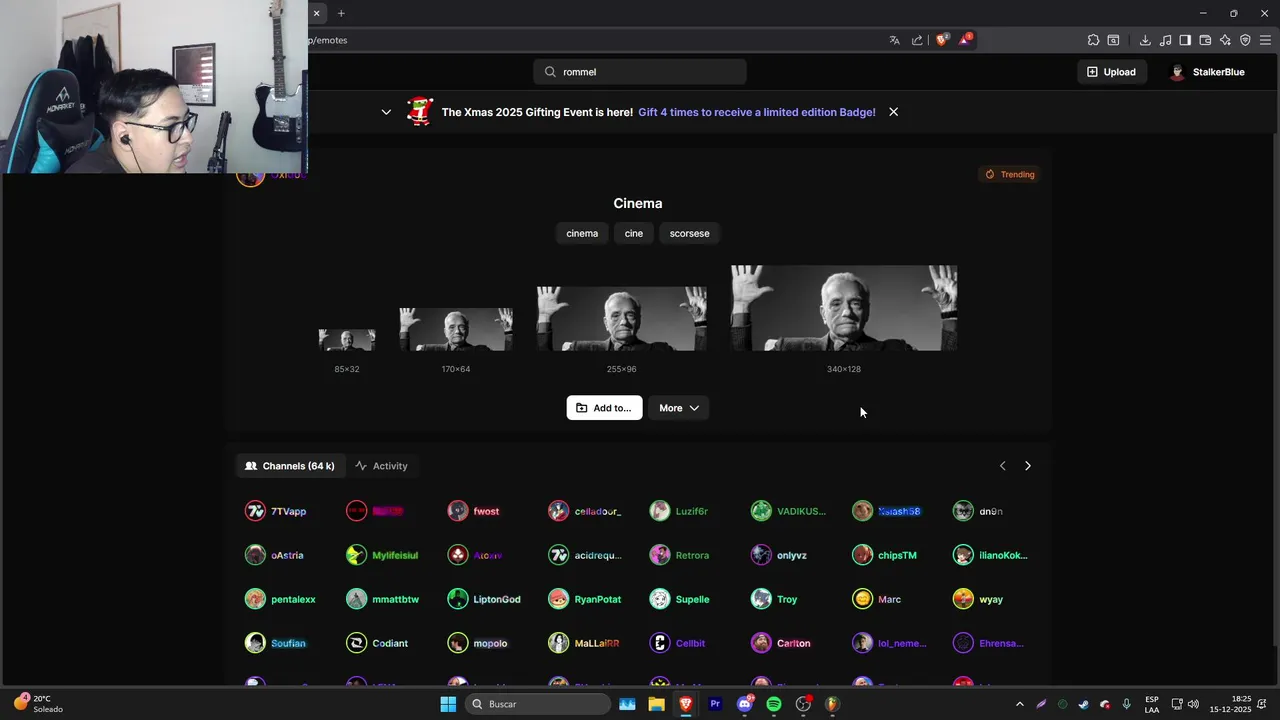The width and height of the screenshot is (1280, 720).
Task: Open Premiere Pro from the taskbar
Action: click(x=715, y=704)
